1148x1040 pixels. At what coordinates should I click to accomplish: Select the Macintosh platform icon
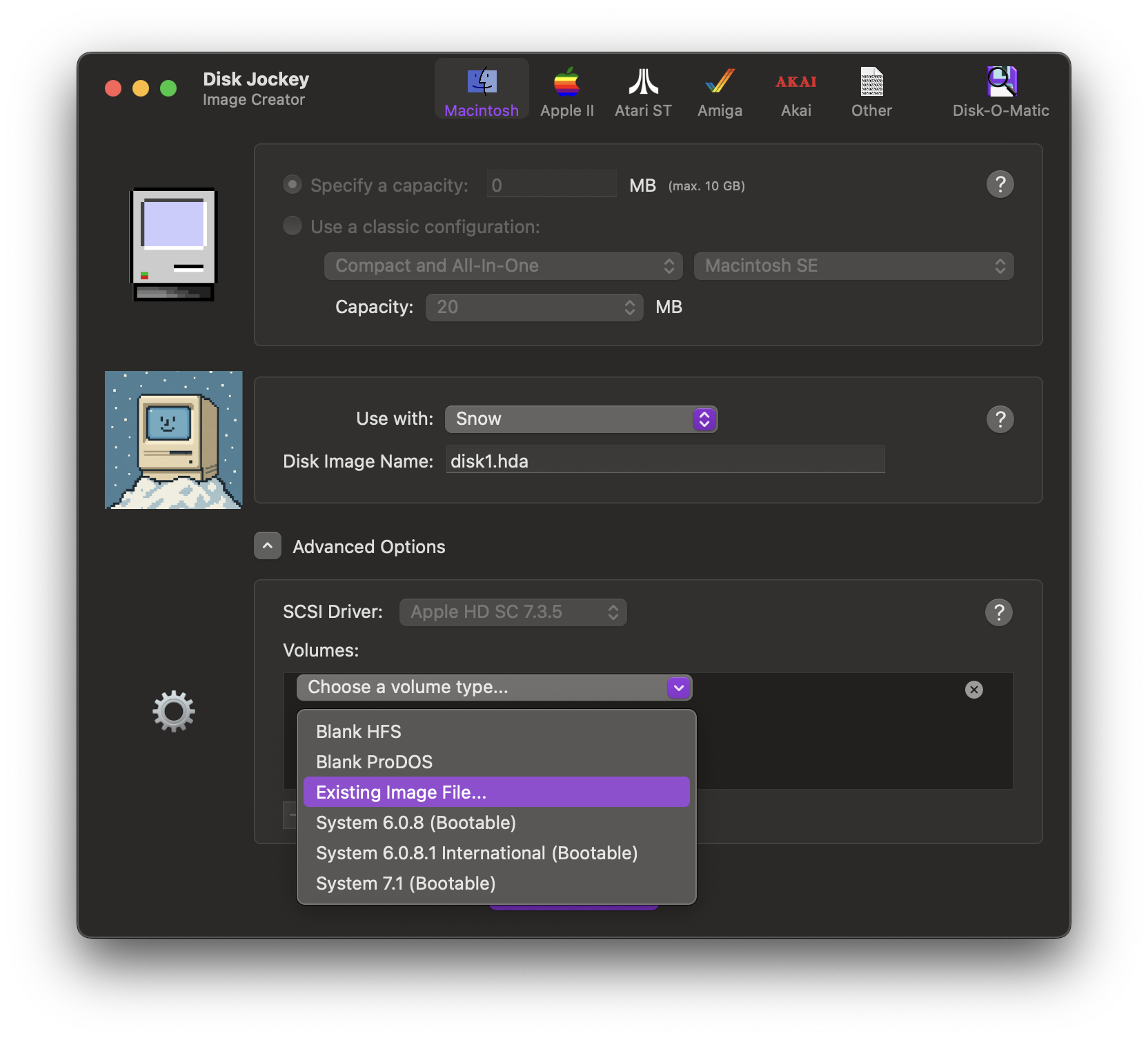[481, 88]
